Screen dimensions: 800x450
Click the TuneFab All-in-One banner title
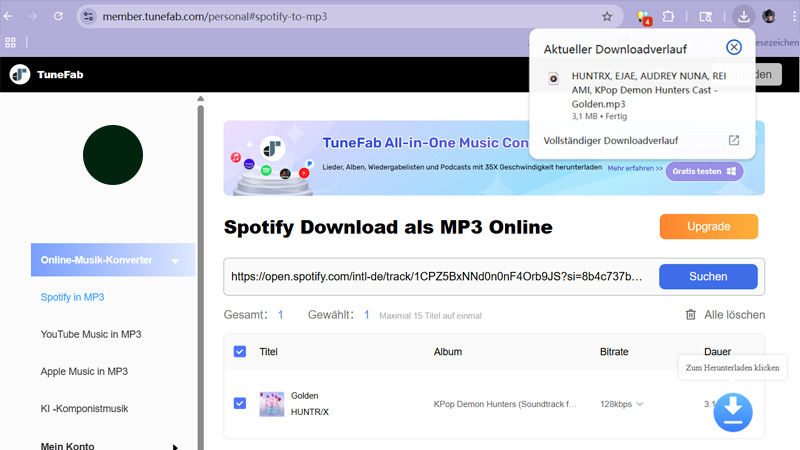click(x=426, y=143)
